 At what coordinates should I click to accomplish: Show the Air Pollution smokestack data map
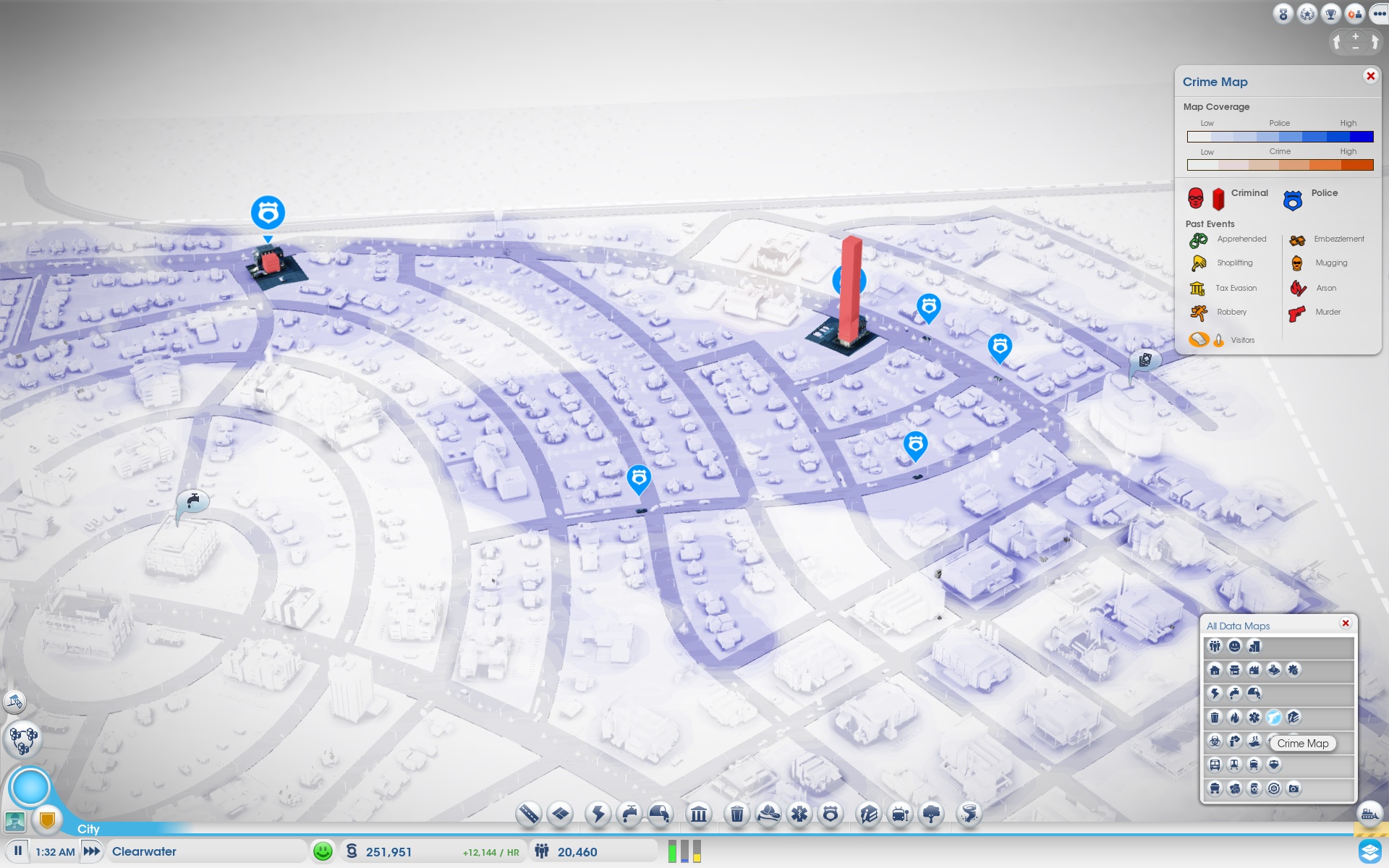point(1235,741)
